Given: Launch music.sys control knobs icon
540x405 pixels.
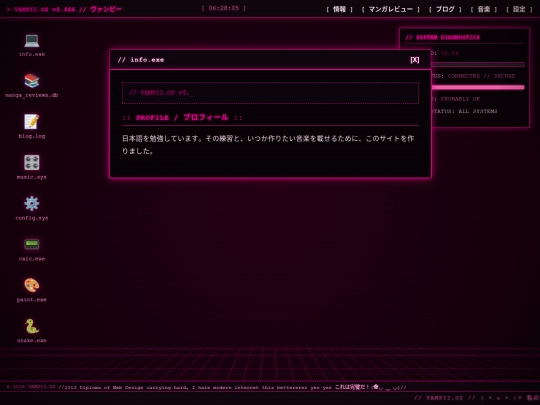Looking at the screenshot, I should point(32,163).
